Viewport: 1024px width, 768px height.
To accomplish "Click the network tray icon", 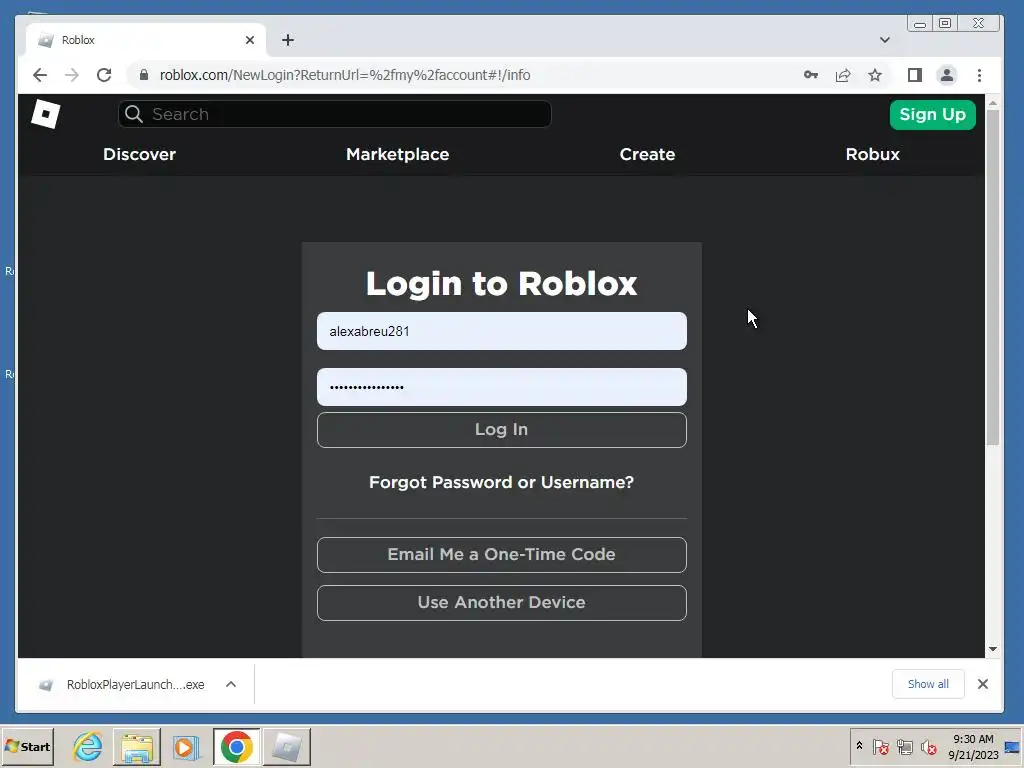I will 904,746.
